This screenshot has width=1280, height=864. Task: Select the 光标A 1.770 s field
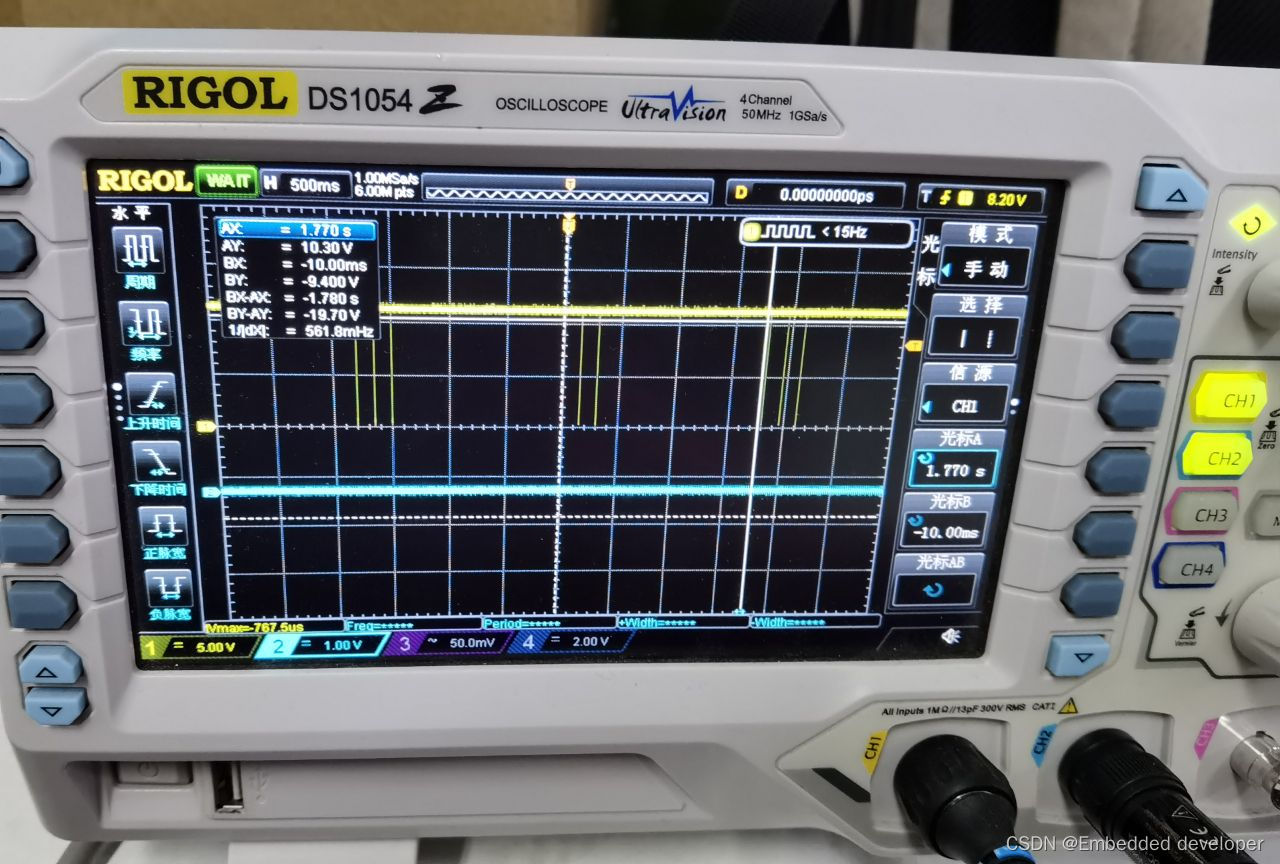click(954, 459)
